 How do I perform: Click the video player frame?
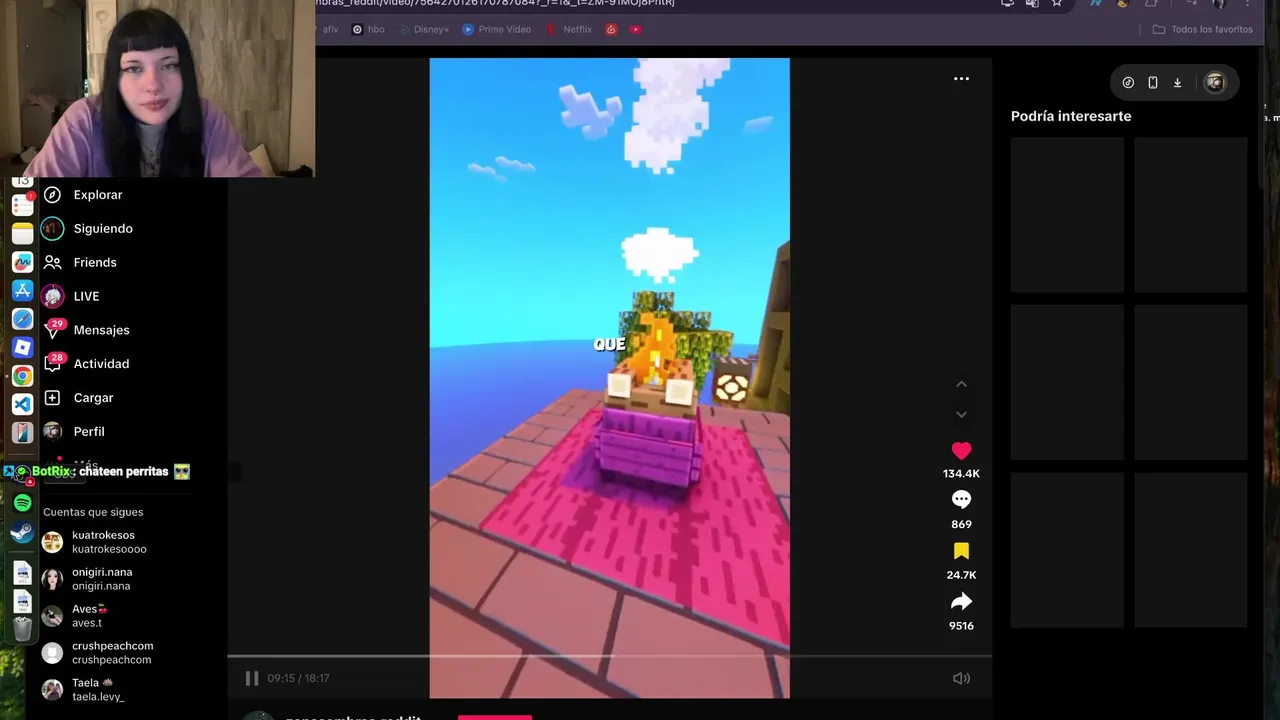click(x=609, y=377)
